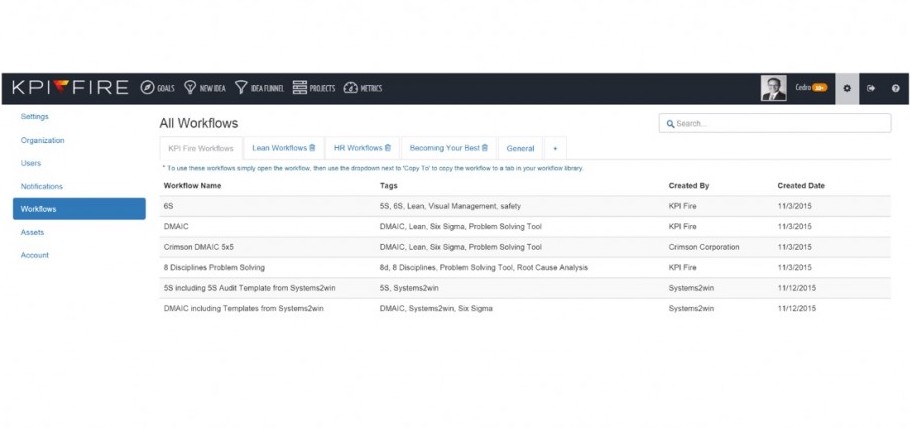Click the Cedro username label

(803, 88)
